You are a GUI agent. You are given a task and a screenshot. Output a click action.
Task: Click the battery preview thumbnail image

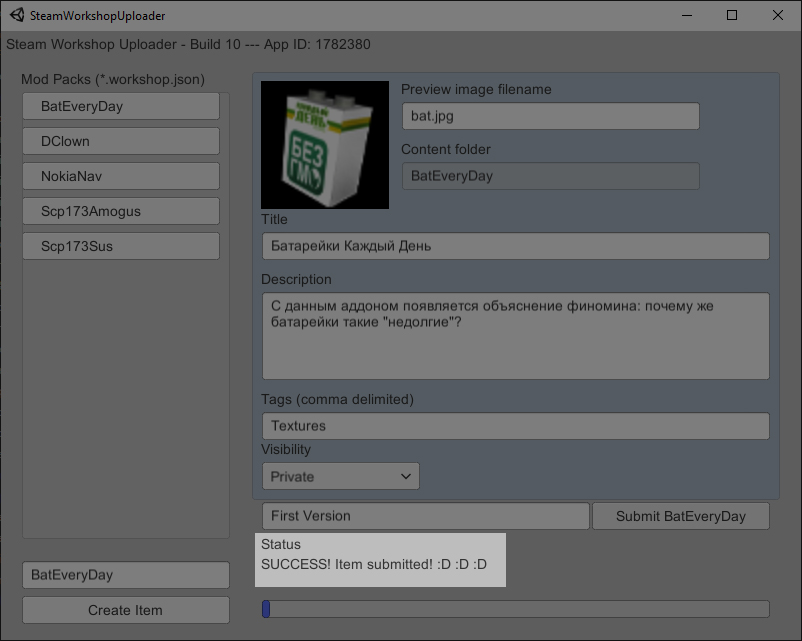tap(325, 145)
